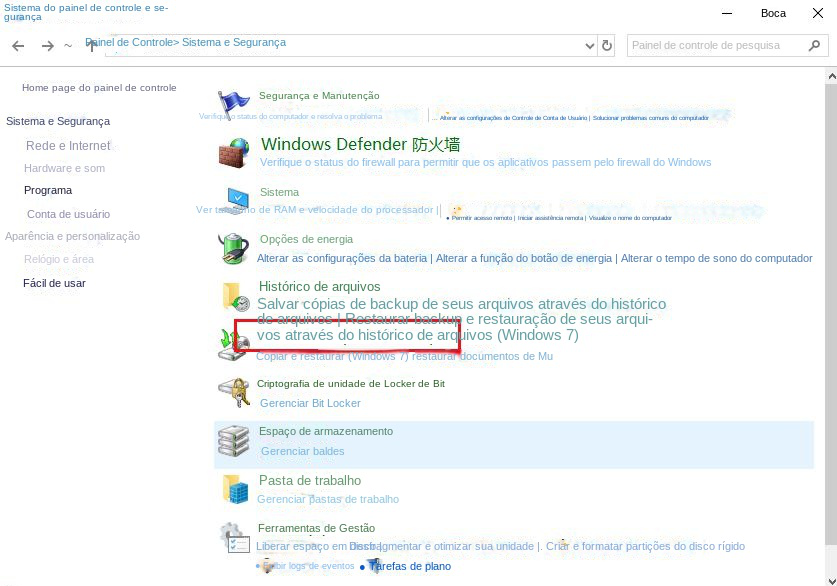Click Alterar as configurações da bateria

(x=344, y=257)
